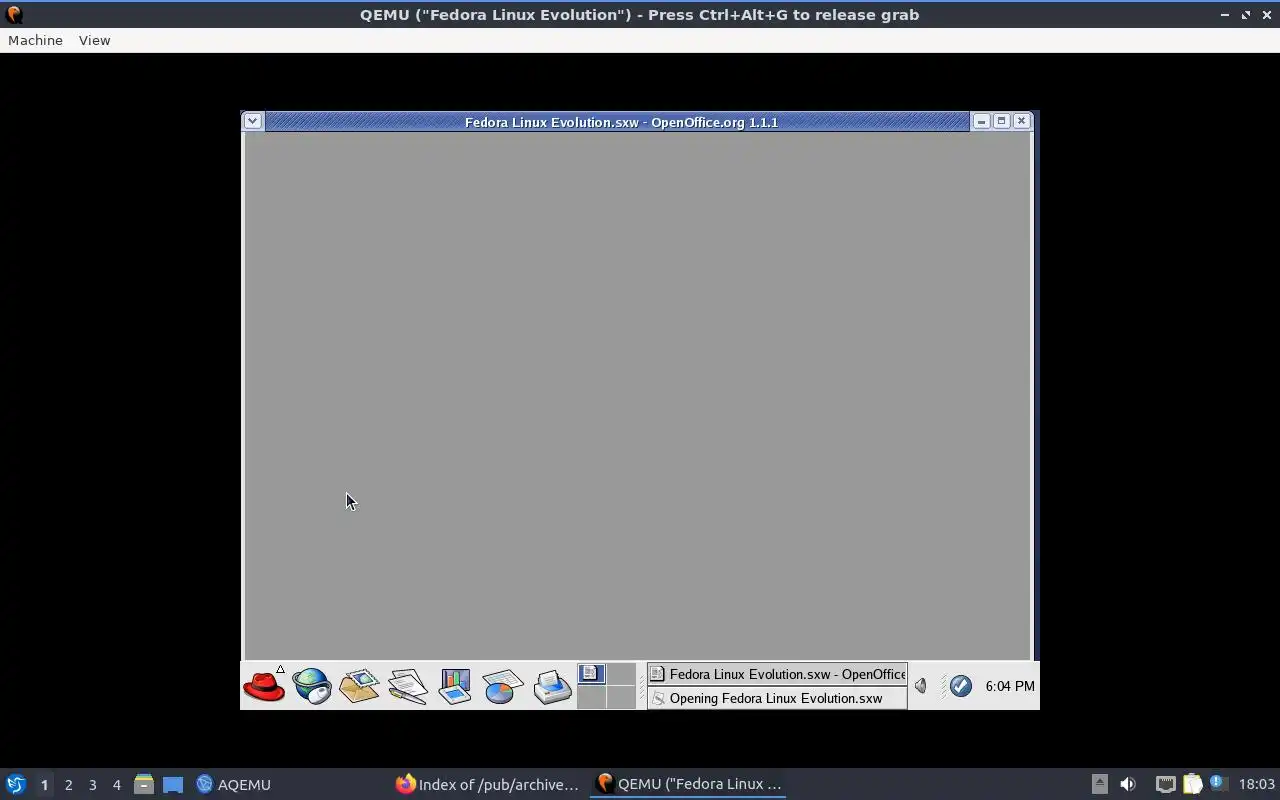
Task: Switch to the bottom-left workspace in pager
Action: click(x=591, y=697)
